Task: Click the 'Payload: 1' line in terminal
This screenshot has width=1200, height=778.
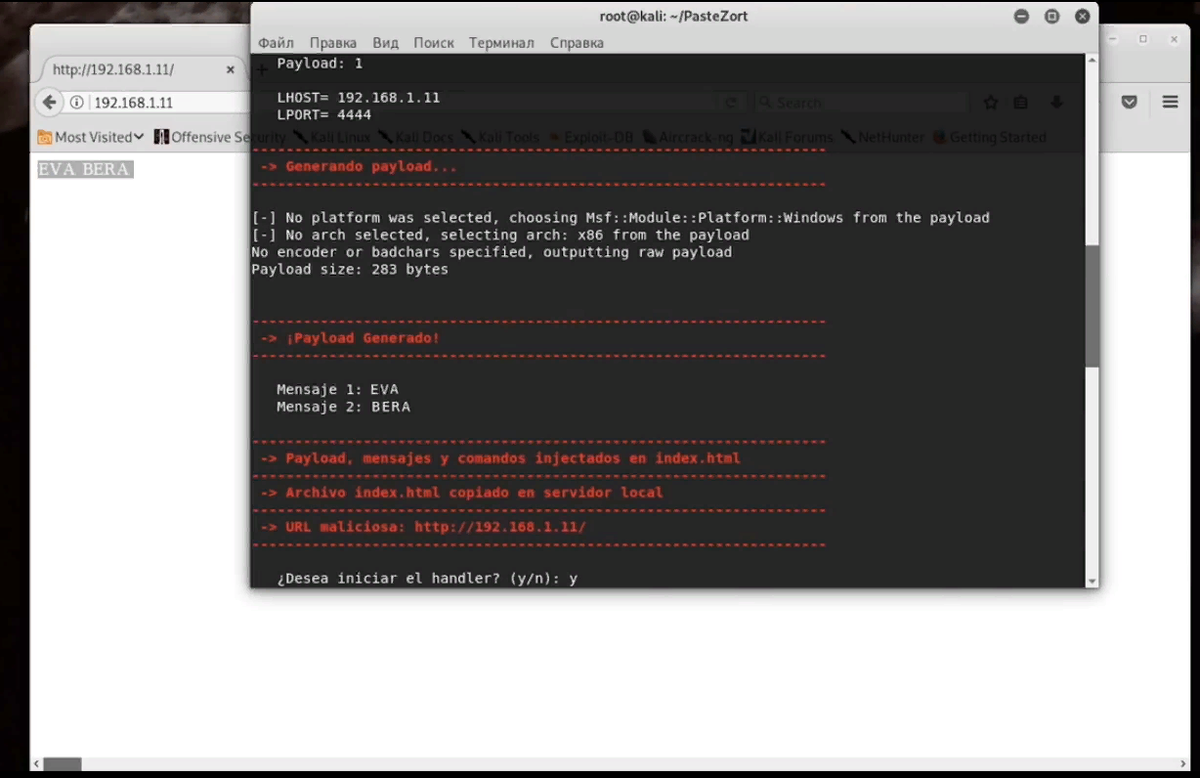Action: coord(320,63)
